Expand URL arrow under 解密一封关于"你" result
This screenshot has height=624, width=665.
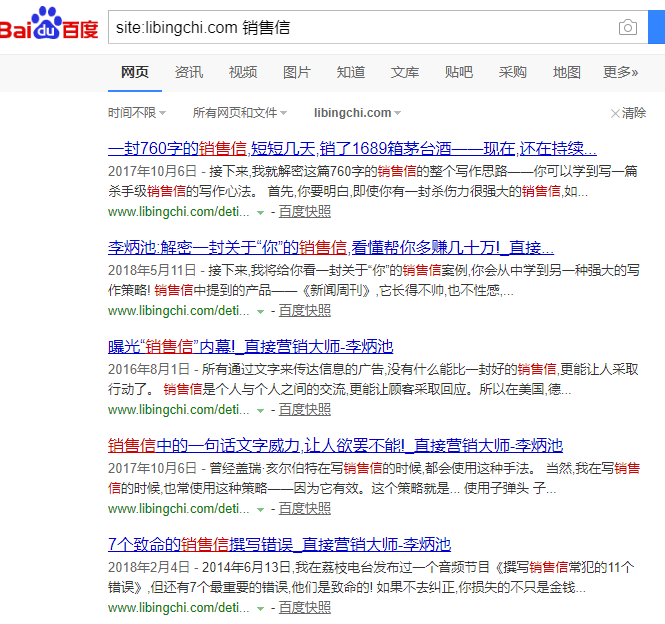tap(260, 312)
